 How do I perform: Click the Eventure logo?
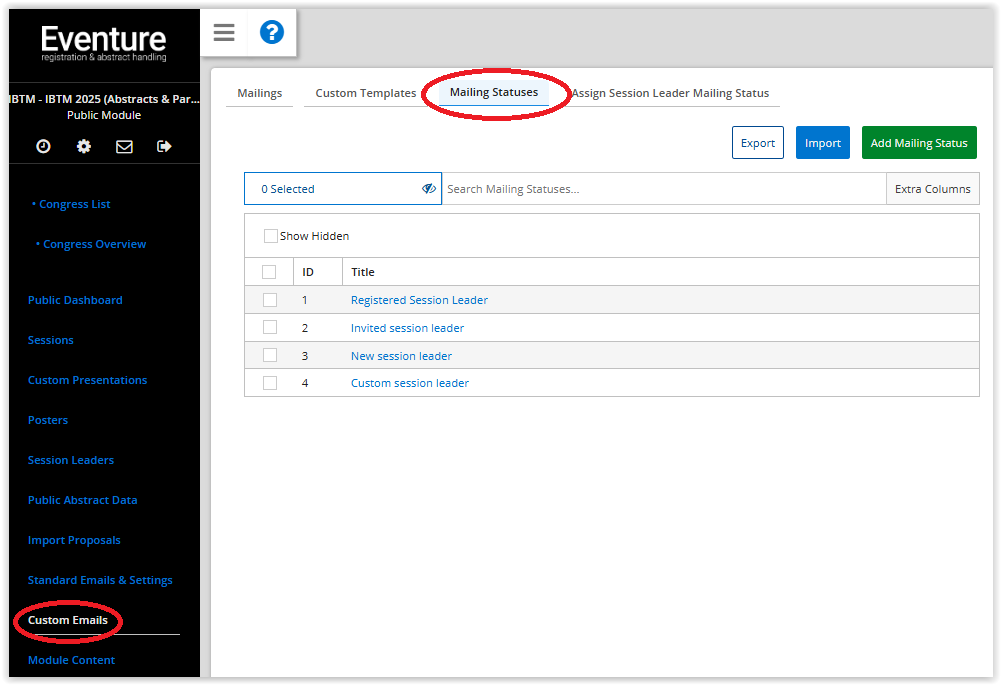104,44
